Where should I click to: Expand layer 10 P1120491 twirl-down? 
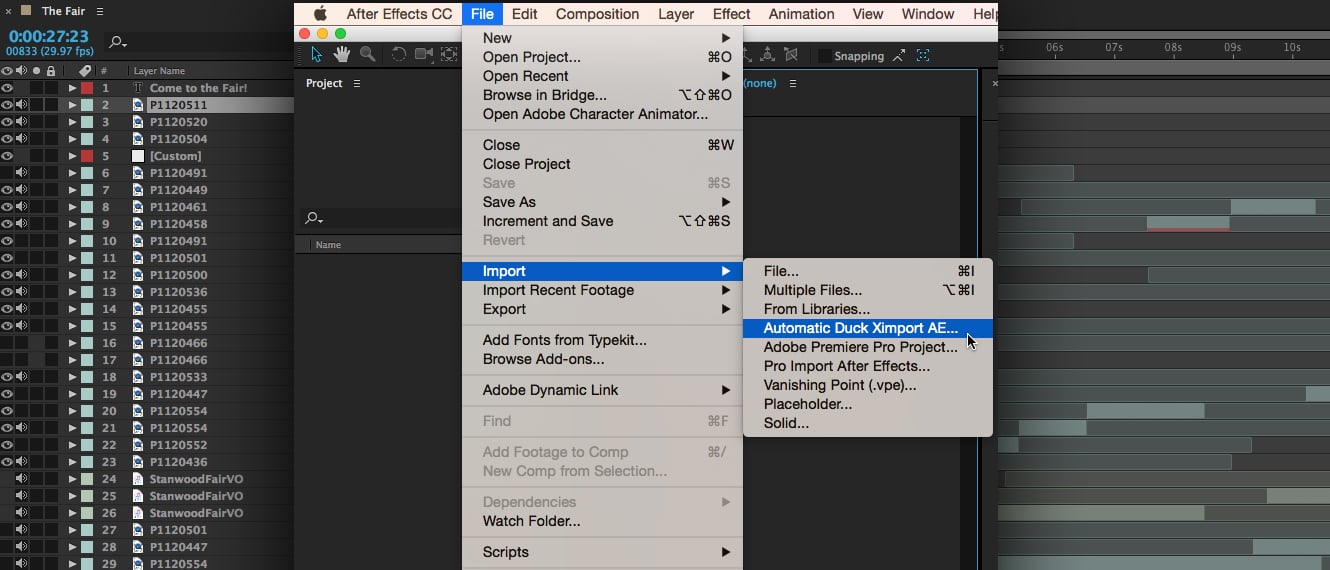[72, 241]
